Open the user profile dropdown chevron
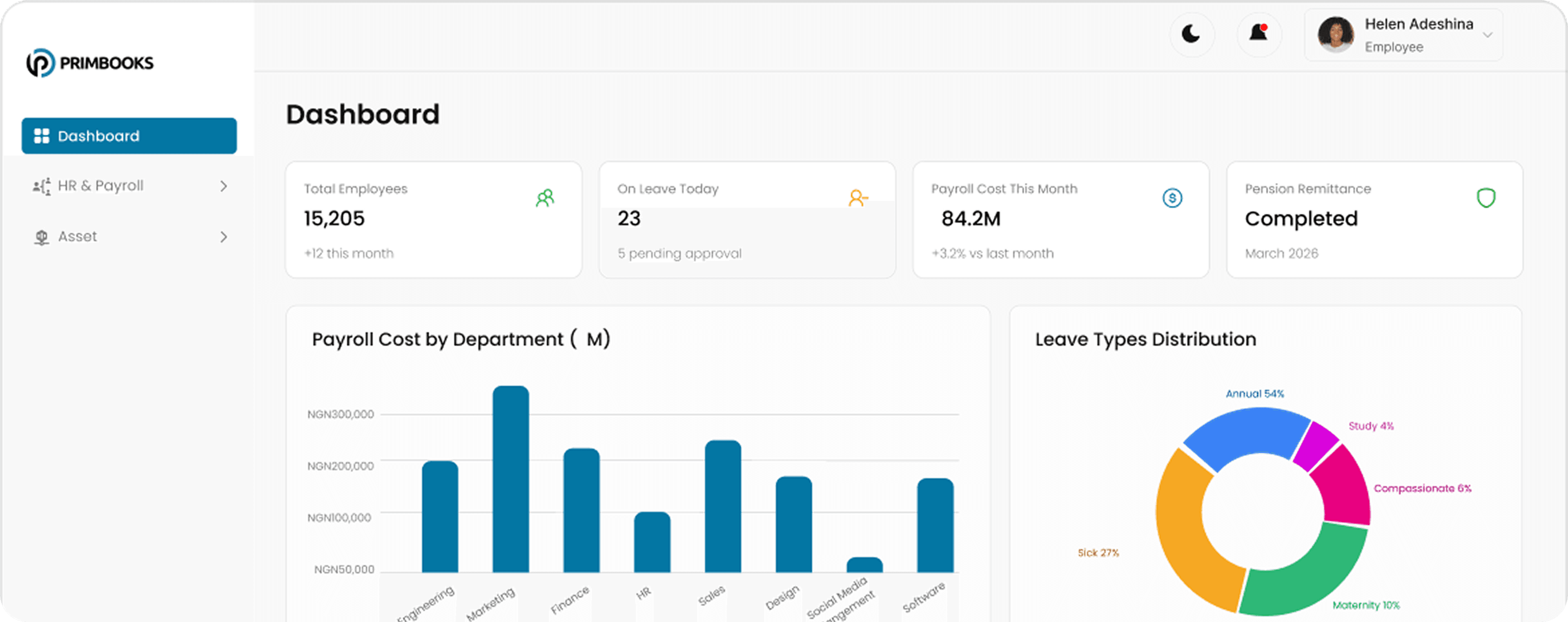This screenshot has height=622, width=1568. (1488, 35)
